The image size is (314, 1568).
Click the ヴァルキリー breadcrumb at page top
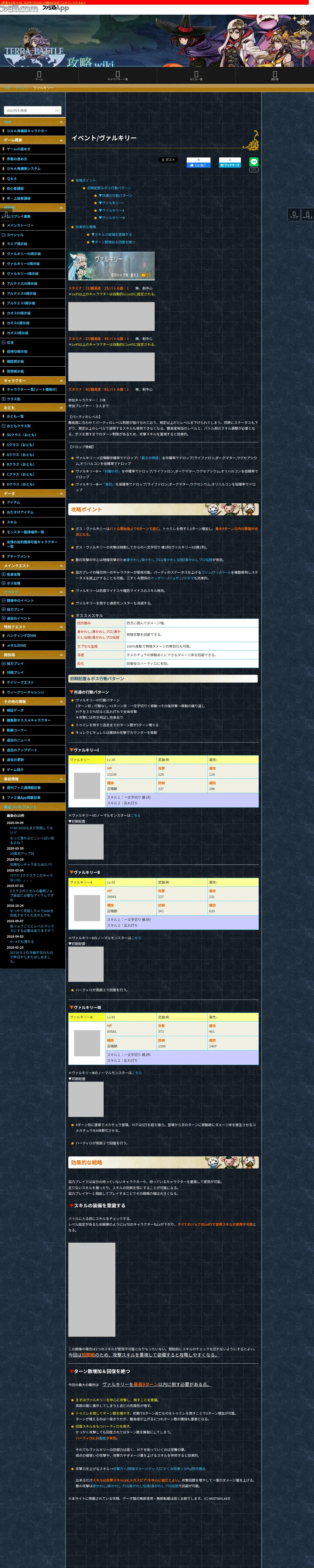pyautogui.click(x=43, y=88)
